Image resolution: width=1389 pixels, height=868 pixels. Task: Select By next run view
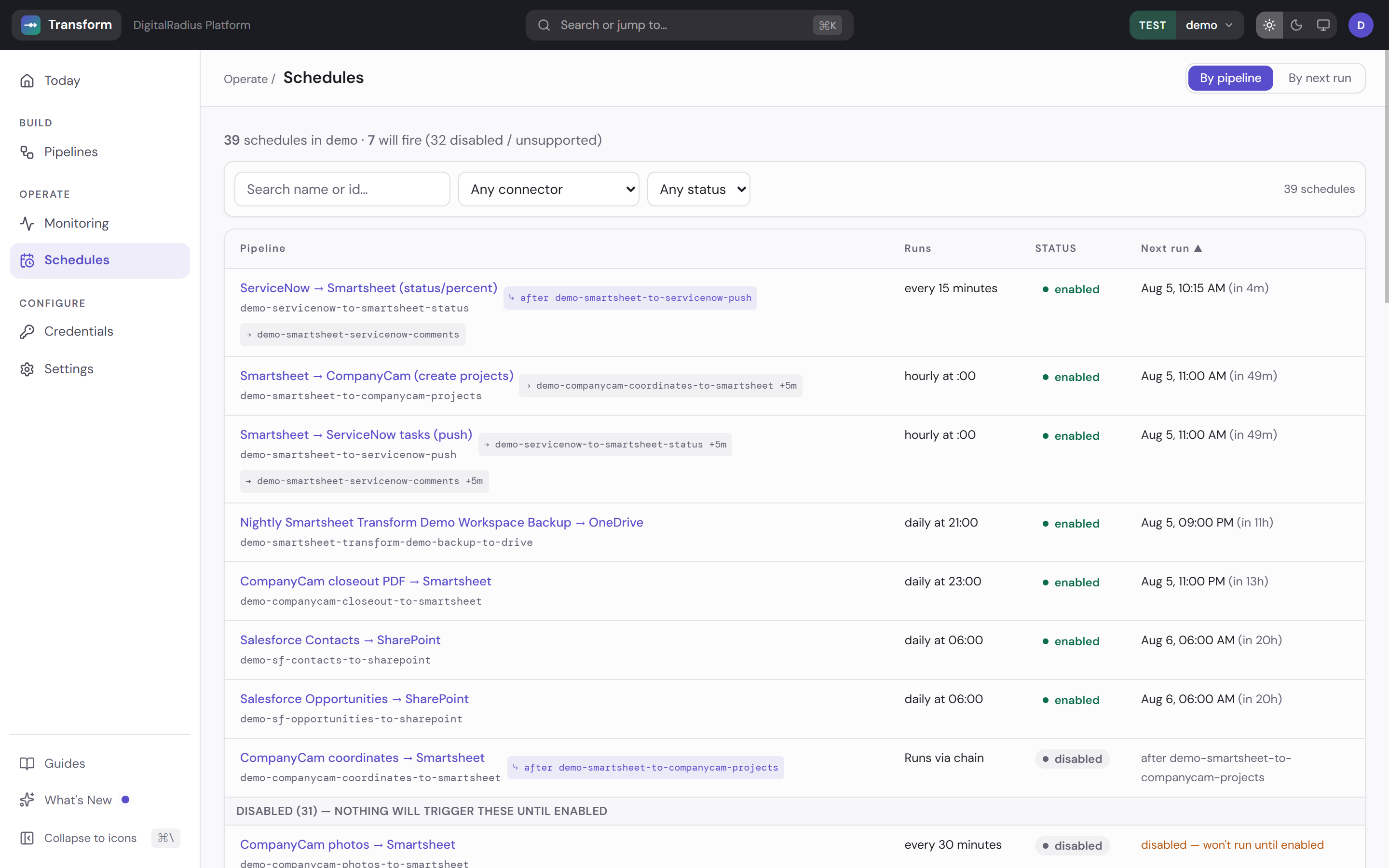1319,78
